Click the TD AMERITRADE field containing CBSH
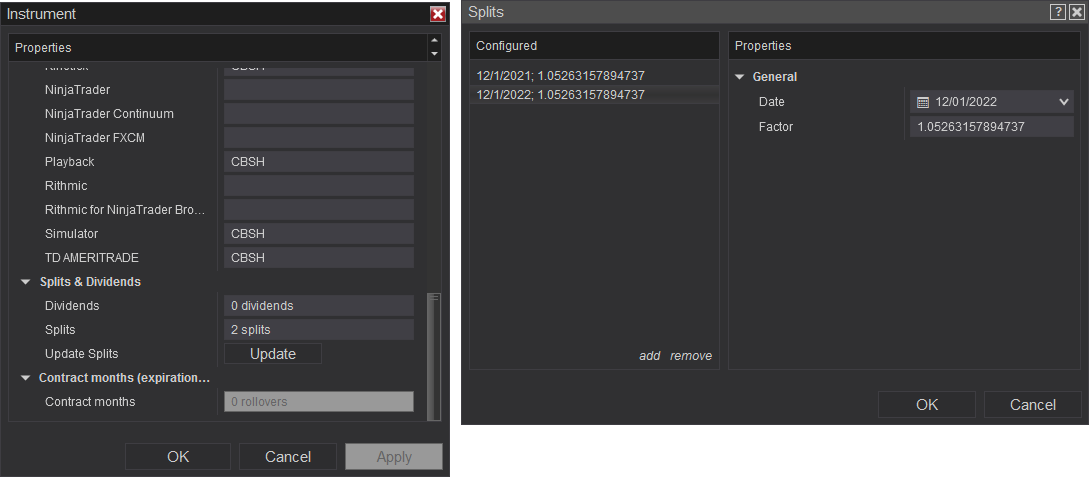 pos(319,258)
